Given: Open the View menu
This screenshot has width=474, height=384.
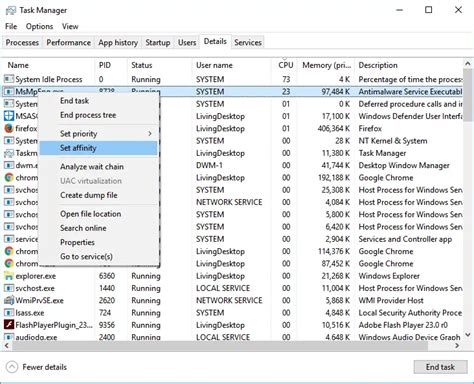Looking at the screenshot, I should pos(70,26).
